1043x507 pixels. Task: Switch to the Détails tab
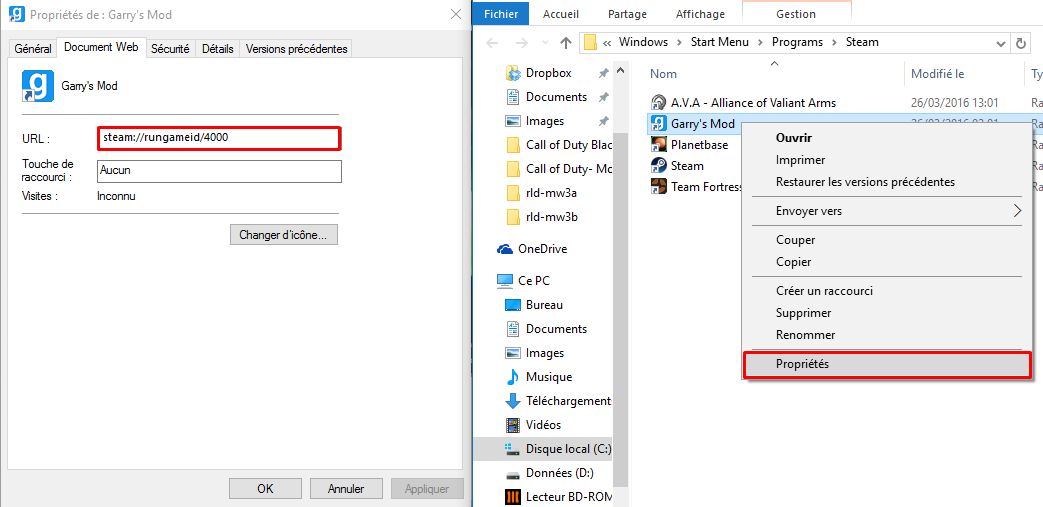218,49
